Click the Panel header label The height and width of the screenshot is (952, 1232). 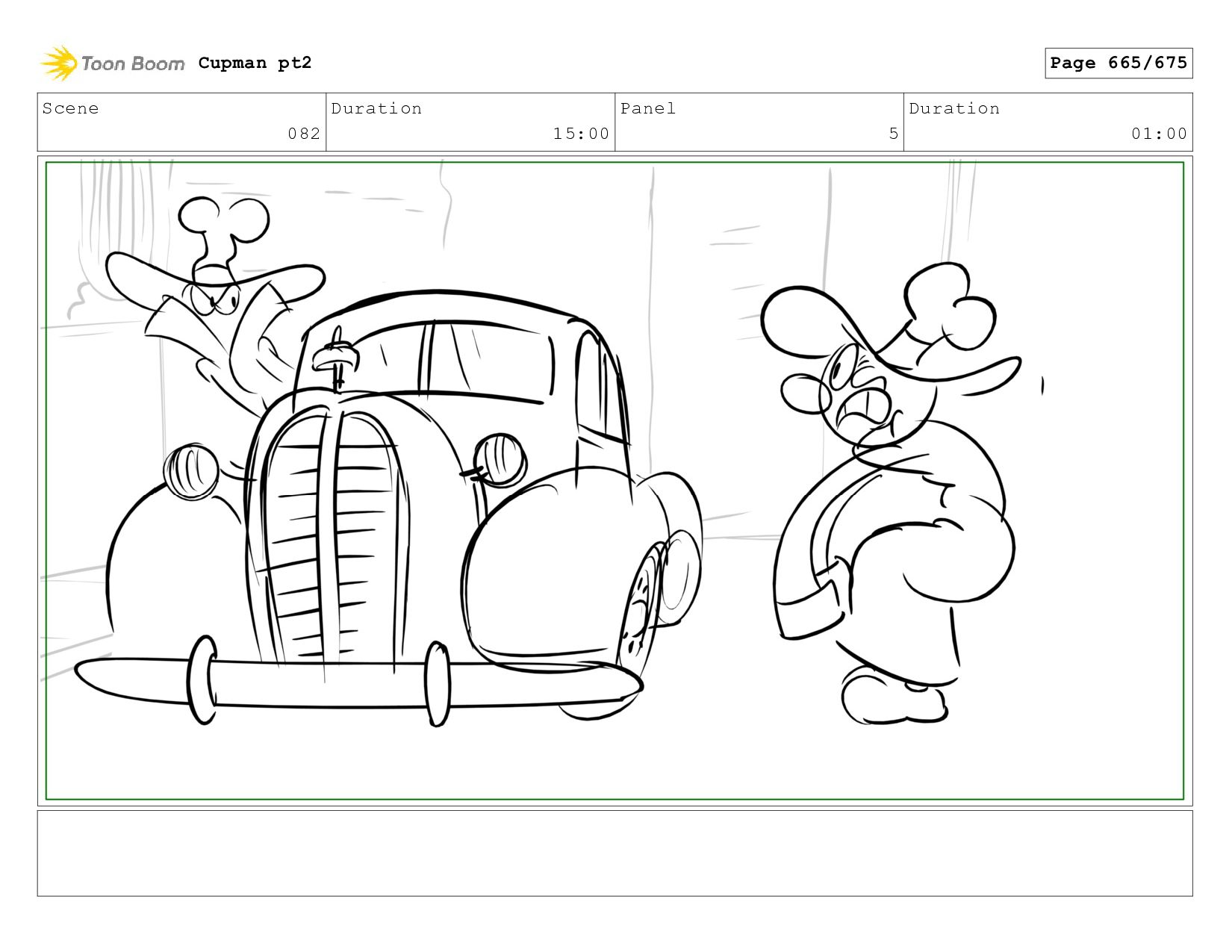pos(647,108)
